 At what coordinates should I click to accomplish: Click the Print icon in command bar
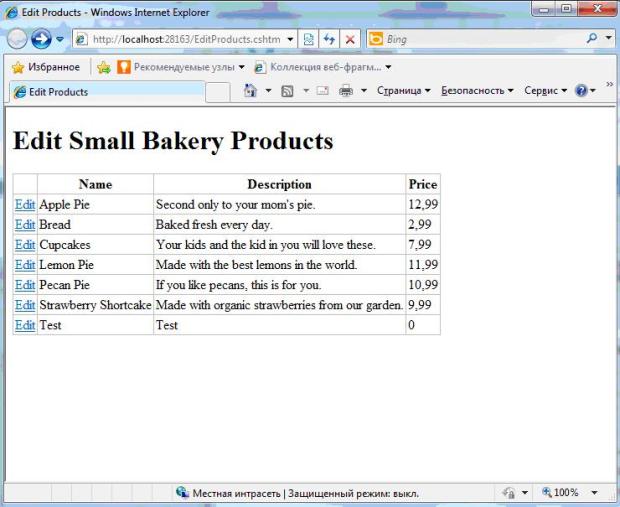pos(346,91)
